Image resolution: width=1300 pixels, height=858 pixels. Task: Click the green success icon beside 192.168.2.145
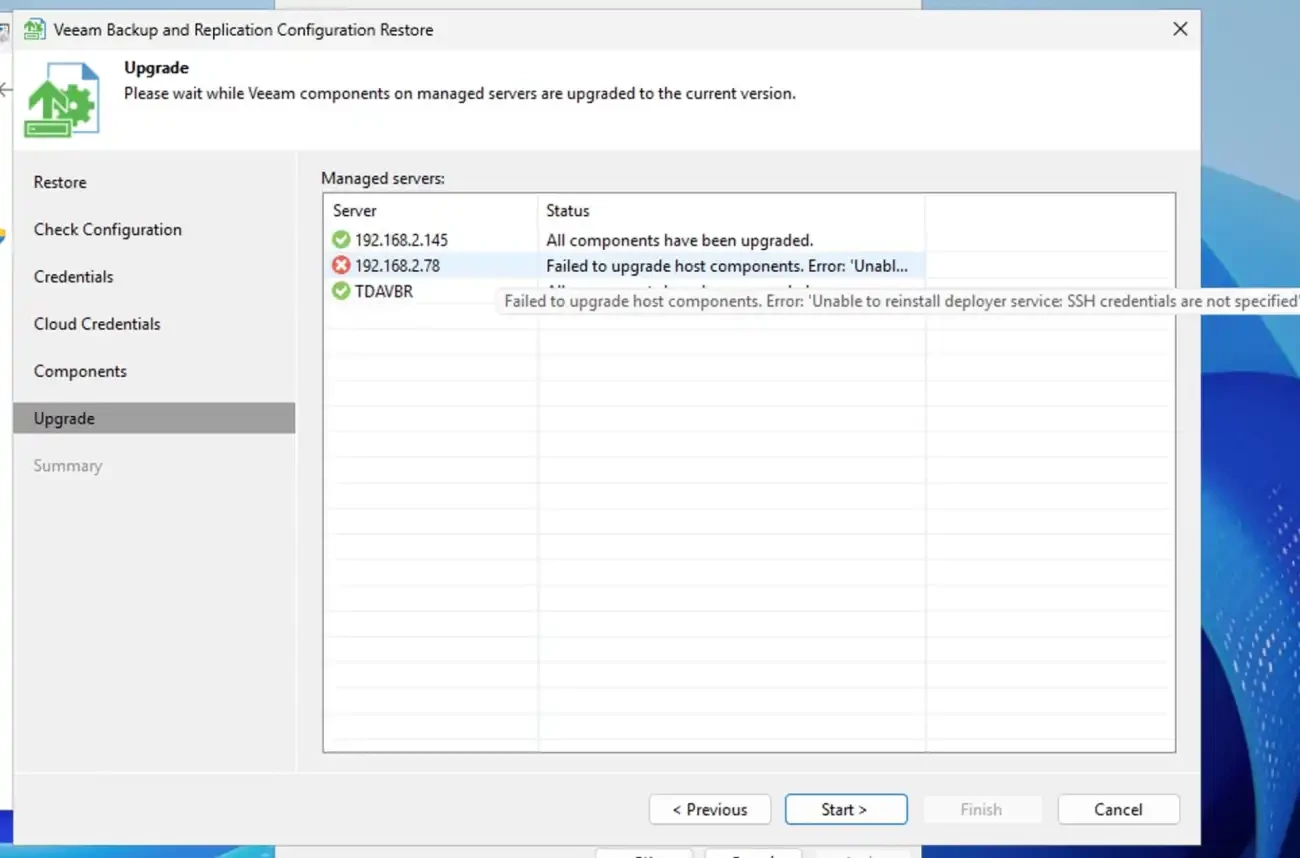(341, 240)
